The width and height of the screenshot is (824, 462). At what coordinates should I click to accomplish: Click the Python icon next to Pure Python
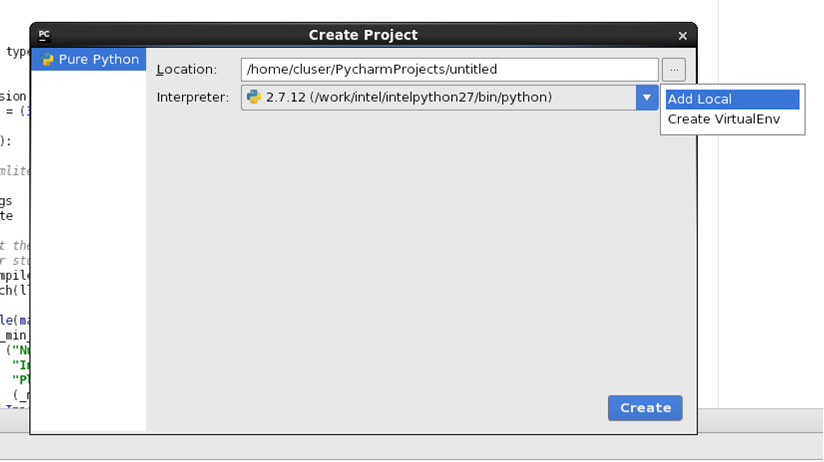(47, 59)
